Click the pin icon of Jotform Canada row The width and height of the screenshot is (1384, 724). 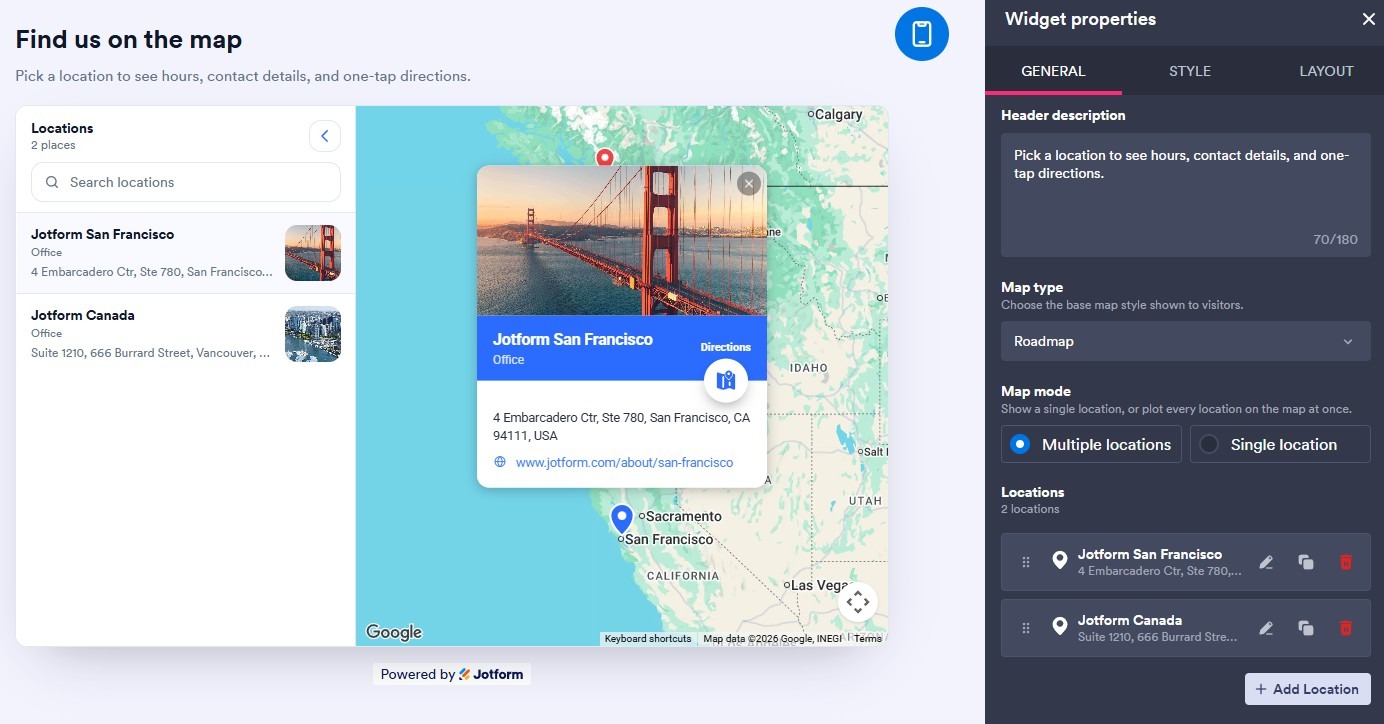pyautogui.click(x=1059, y=627)
